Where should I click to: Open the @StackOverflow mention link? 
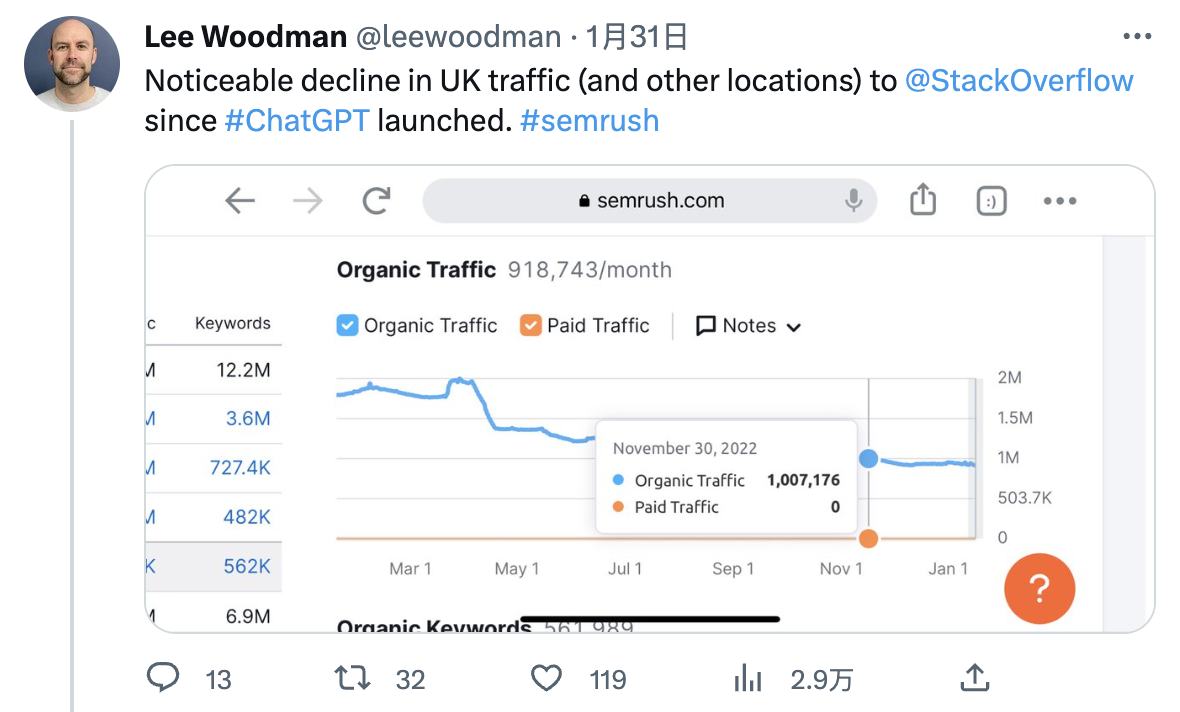[x=1019, y=81]
